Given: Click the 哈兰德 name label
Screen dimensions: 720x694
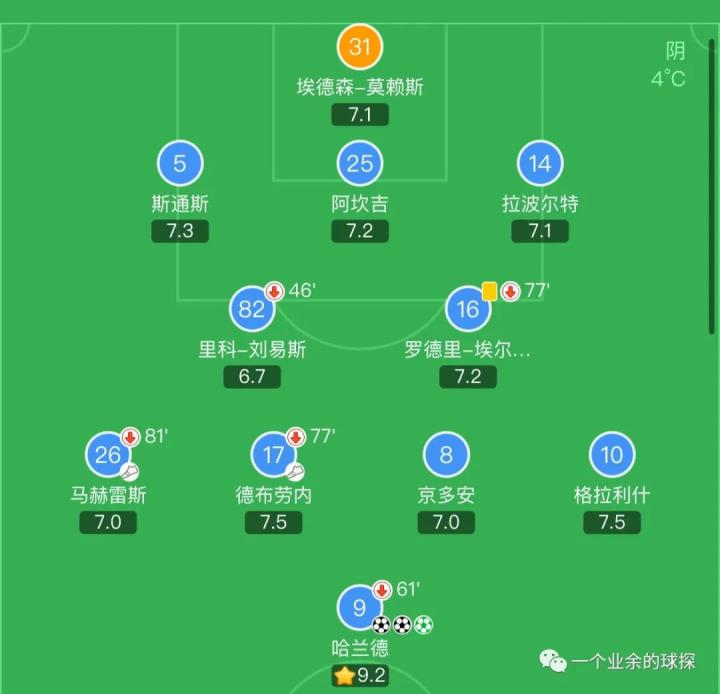Looking at the screenshot, I should pyautogui.click(x=360, y=648).
